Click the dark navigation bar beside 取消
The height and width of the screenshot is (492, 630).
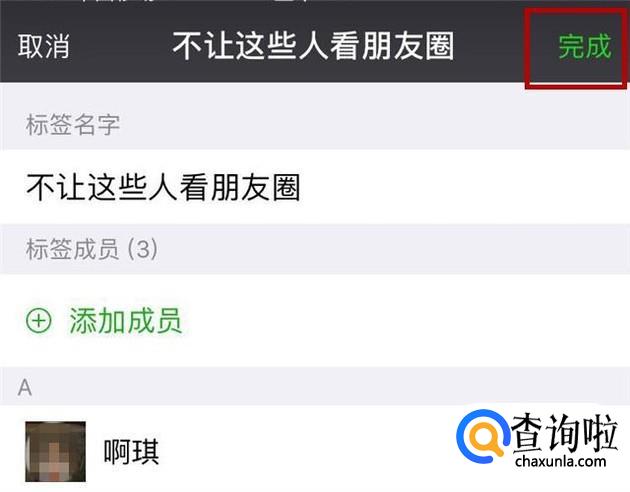click(x=121, y=46)
